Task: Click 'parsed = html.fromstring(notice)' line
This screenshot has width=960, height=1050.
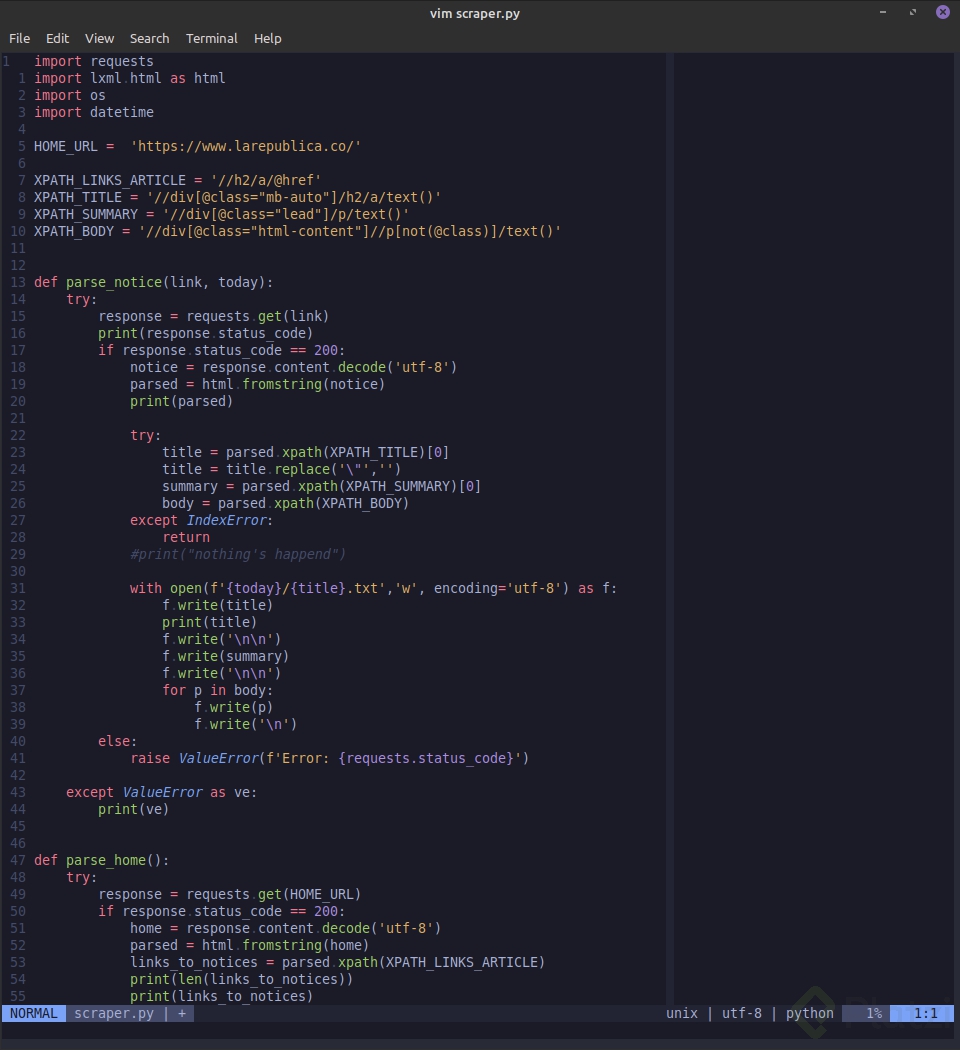Action: (258, 384)
